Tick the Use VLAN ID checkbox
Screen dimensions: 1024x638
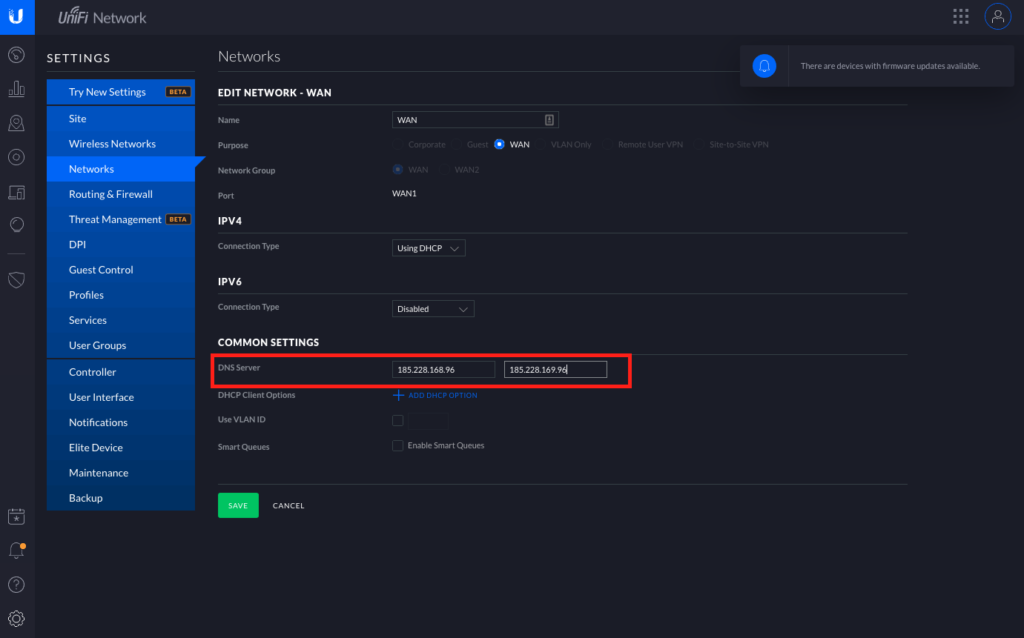tap(398, 421)
